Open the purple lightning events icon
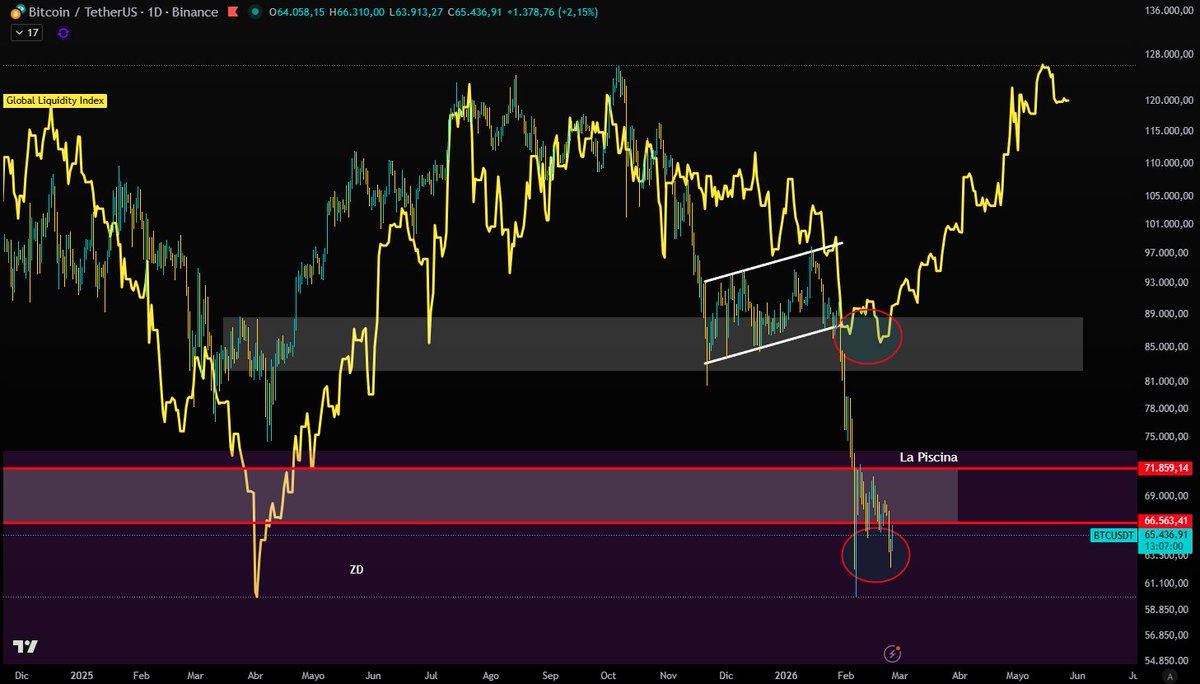Viewport: 1200px width, 684px height. (x=893, y=653)
